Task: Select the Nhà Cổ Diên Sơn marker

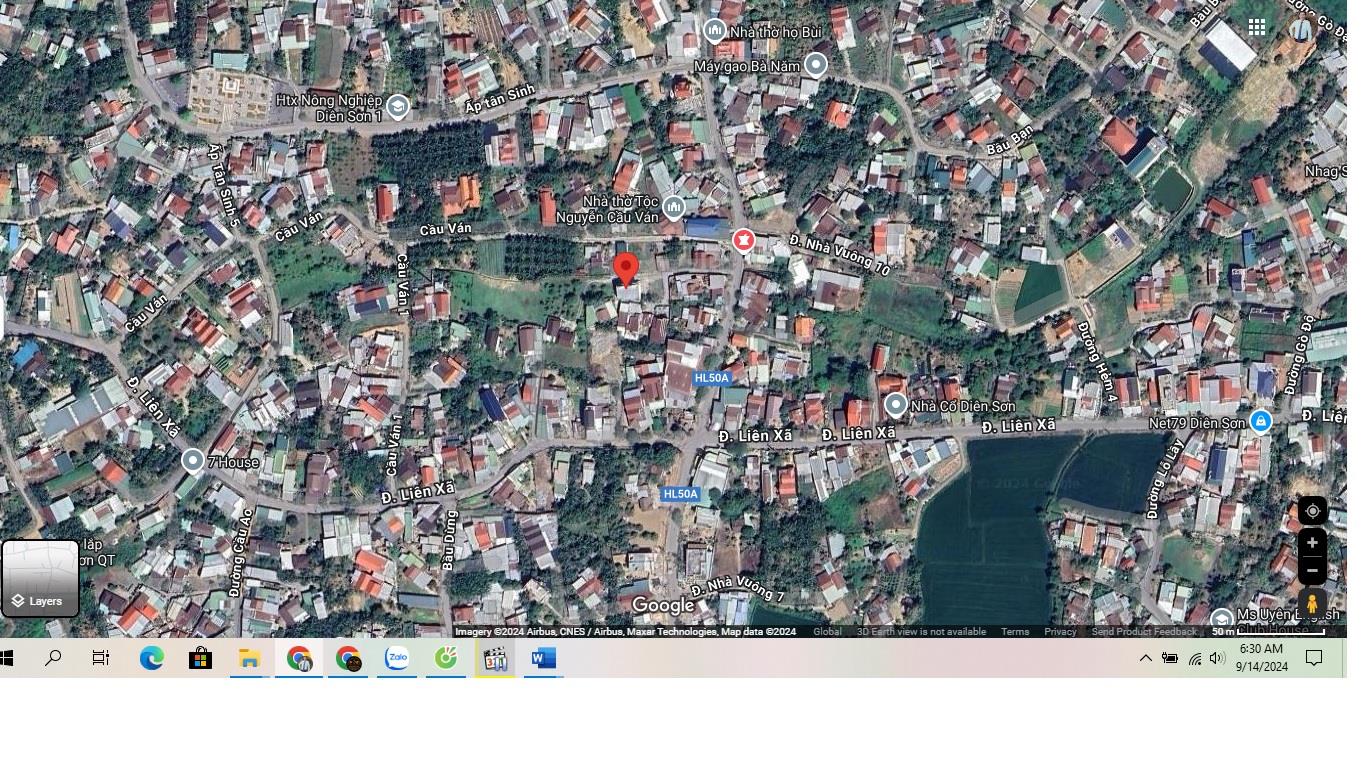Action: click(x=895, y=405)
